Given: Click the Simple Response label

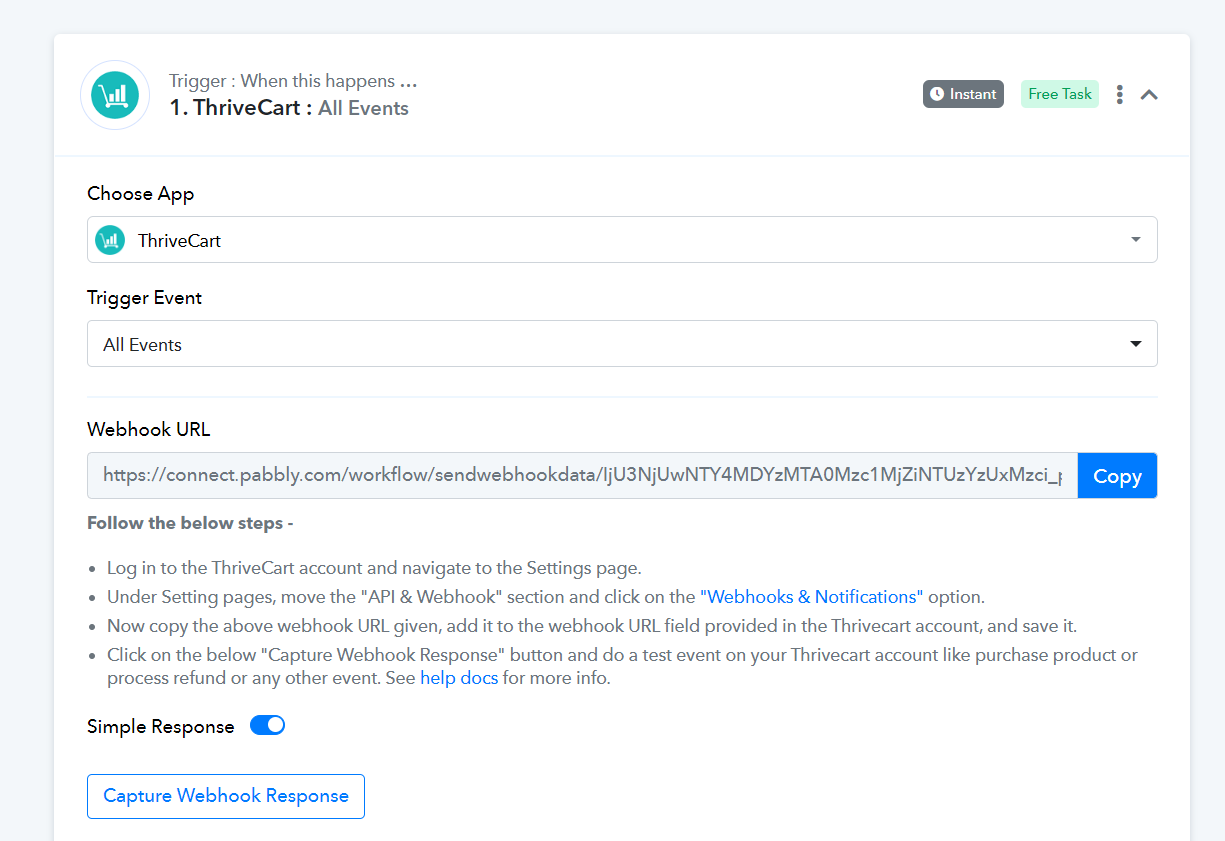Looking at the screenshot, I should click(161, 727).
